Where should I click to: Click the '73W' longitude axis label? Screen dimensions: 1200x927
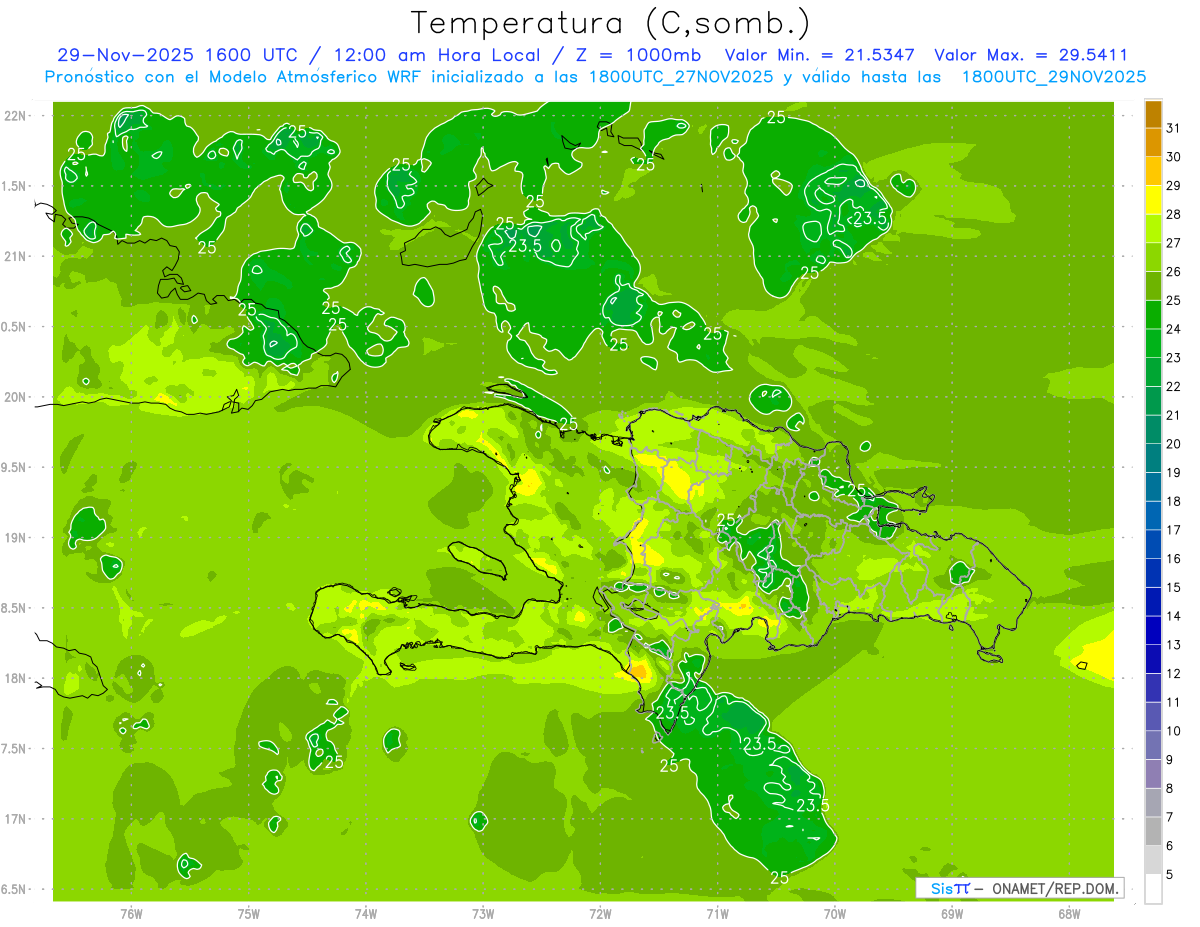tap(483, 913)
